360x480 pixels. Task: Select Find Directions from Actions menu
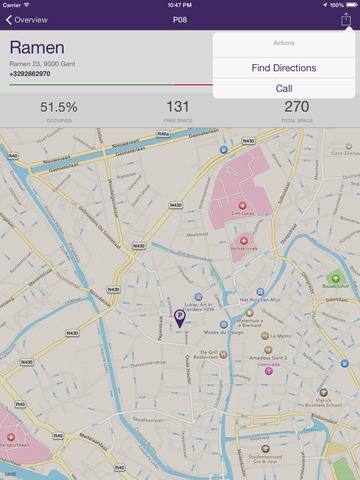284,68
